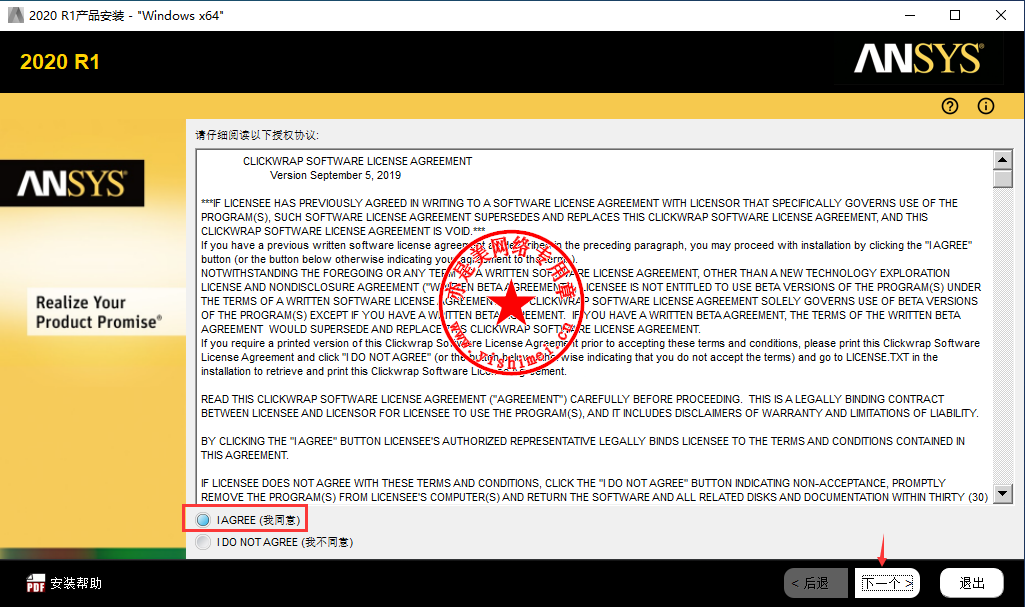Viewport: 1025px width, 607px height.
Task: Click the 'READ THIS CLICKWRAP SOFTWARE LICENSE AGREEMENT' paragraph
Action: coord(590,406)
